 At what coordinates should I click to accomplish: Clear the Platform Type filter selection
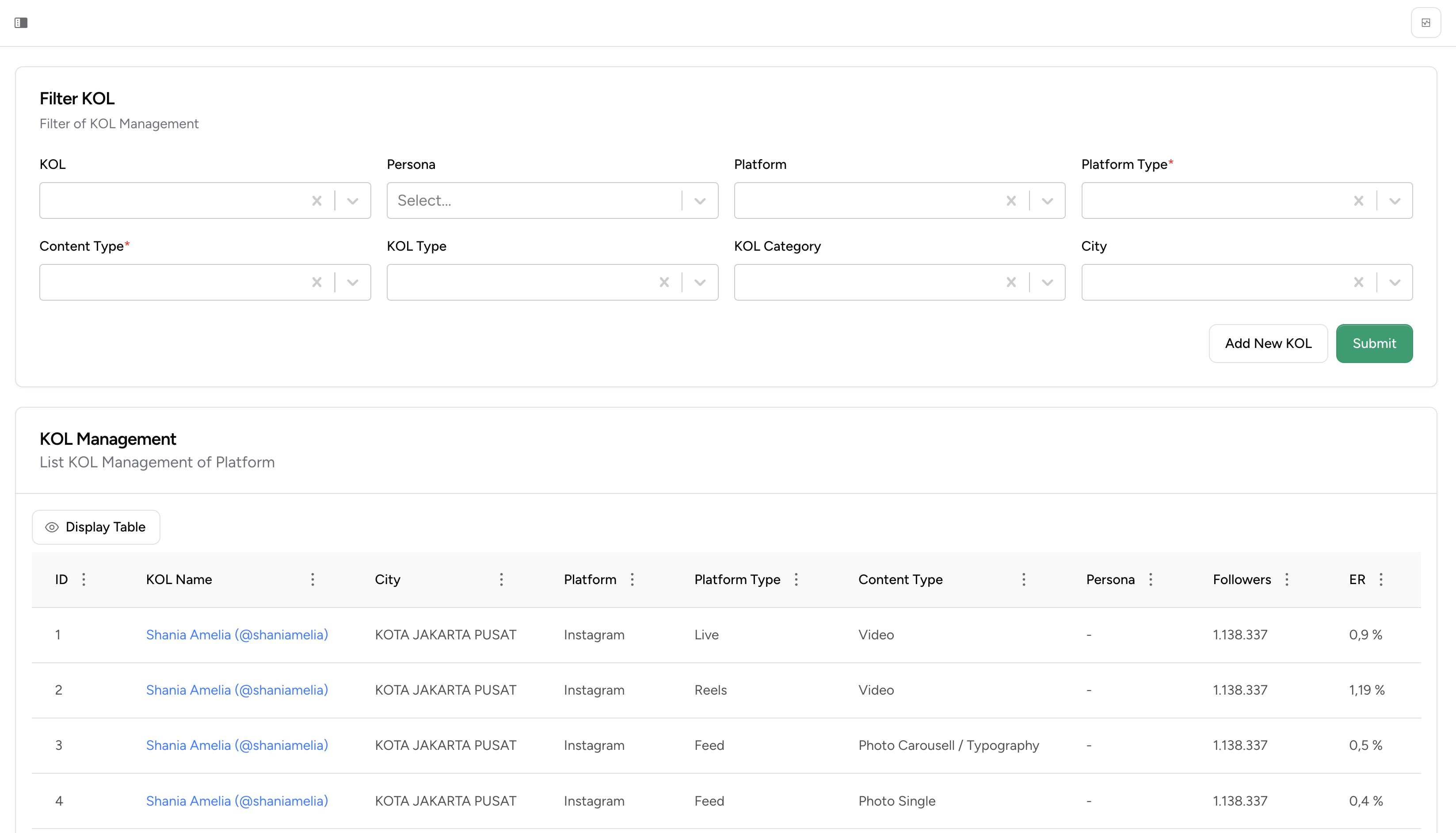pos(1358,201)
